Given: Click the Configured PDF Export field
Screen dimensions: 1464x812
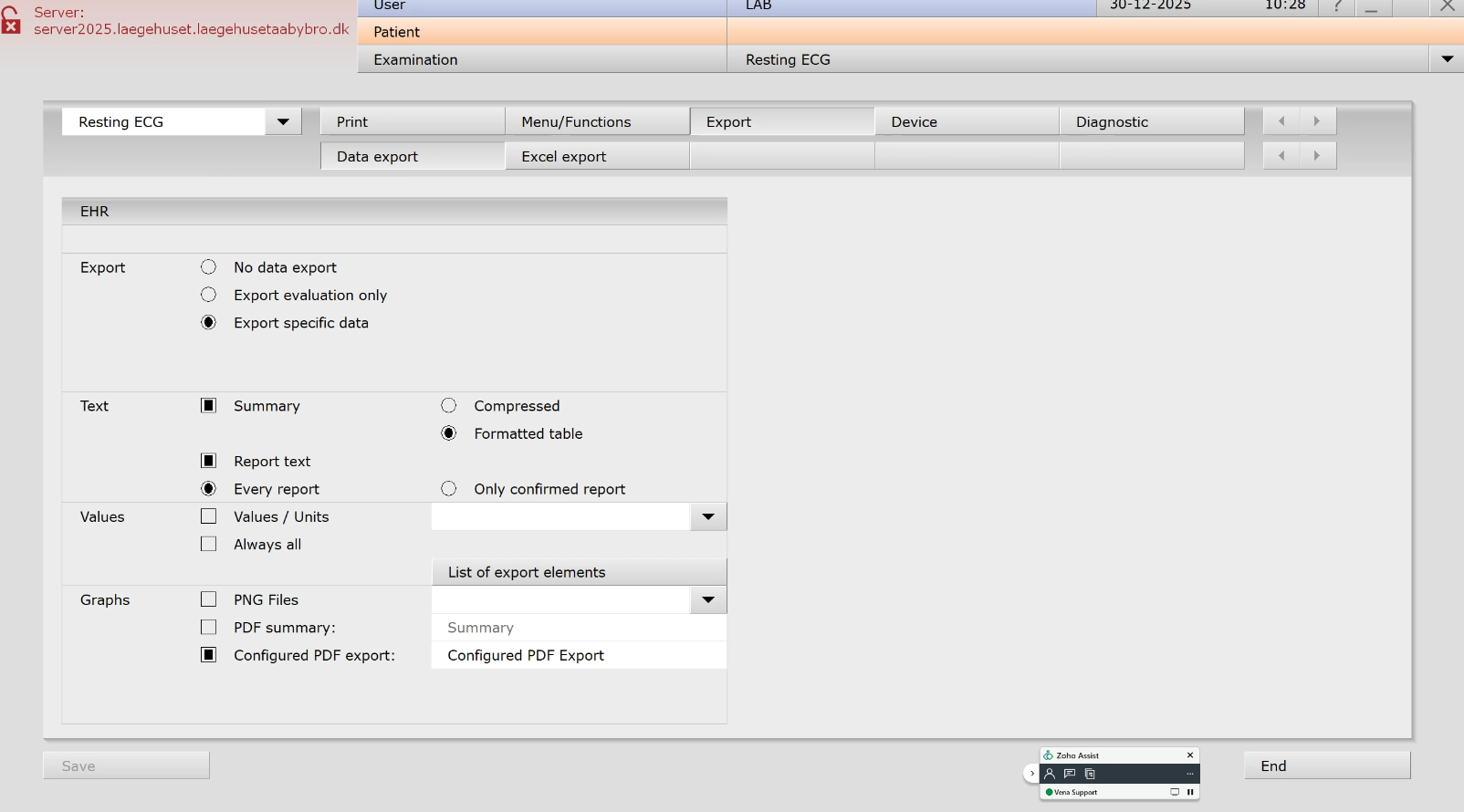Looking at the screenshot, I should click(x=579, y=655).
